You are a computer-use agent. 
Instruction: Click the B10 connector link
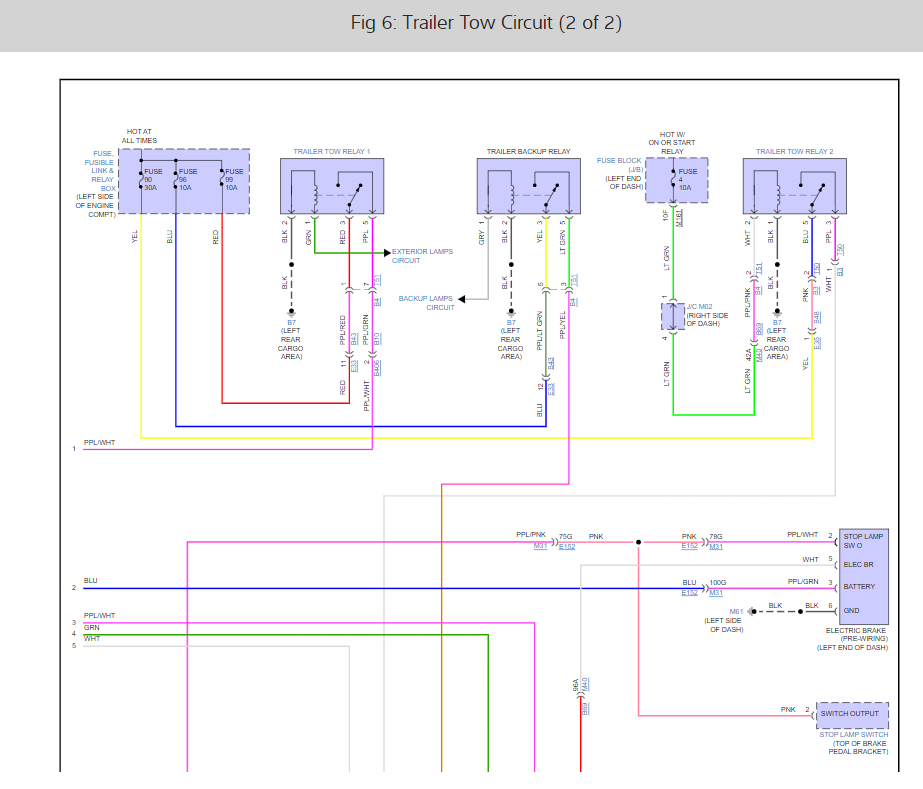click(x=377, y=339)
